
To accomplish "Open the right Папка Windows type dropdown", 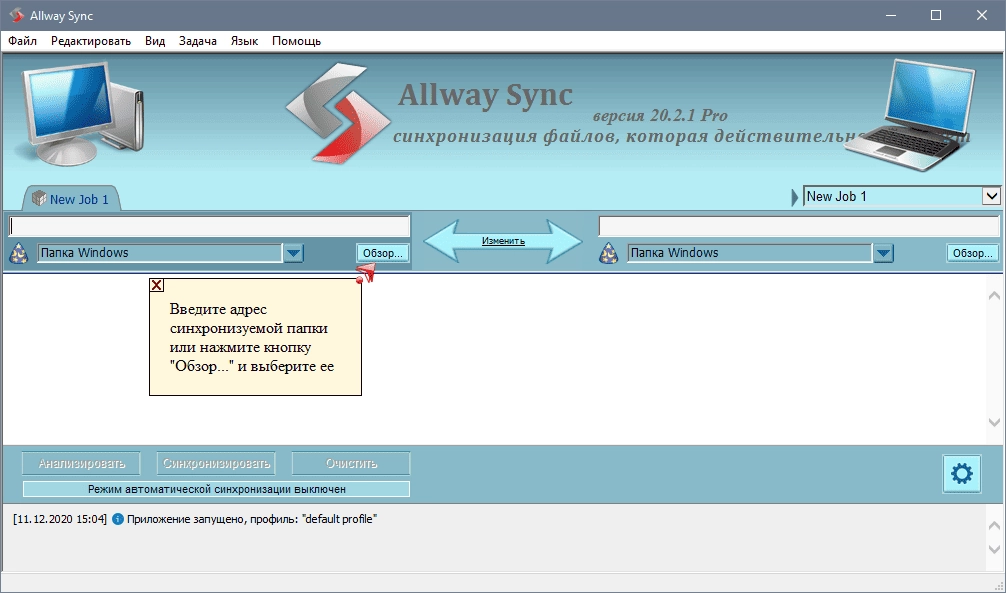I will click(x=883, y=253).
